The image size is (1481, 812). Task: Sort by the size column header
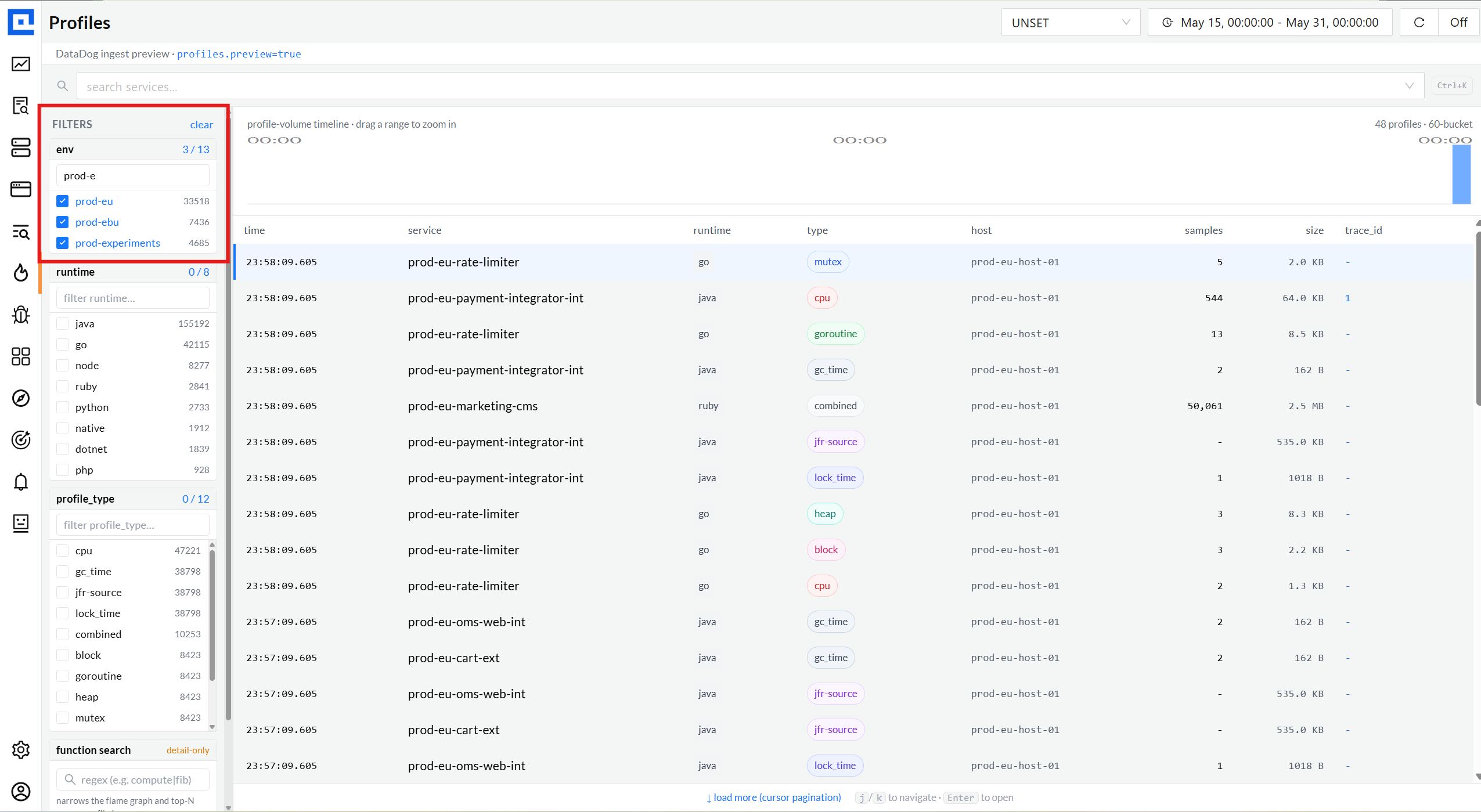1314,230
